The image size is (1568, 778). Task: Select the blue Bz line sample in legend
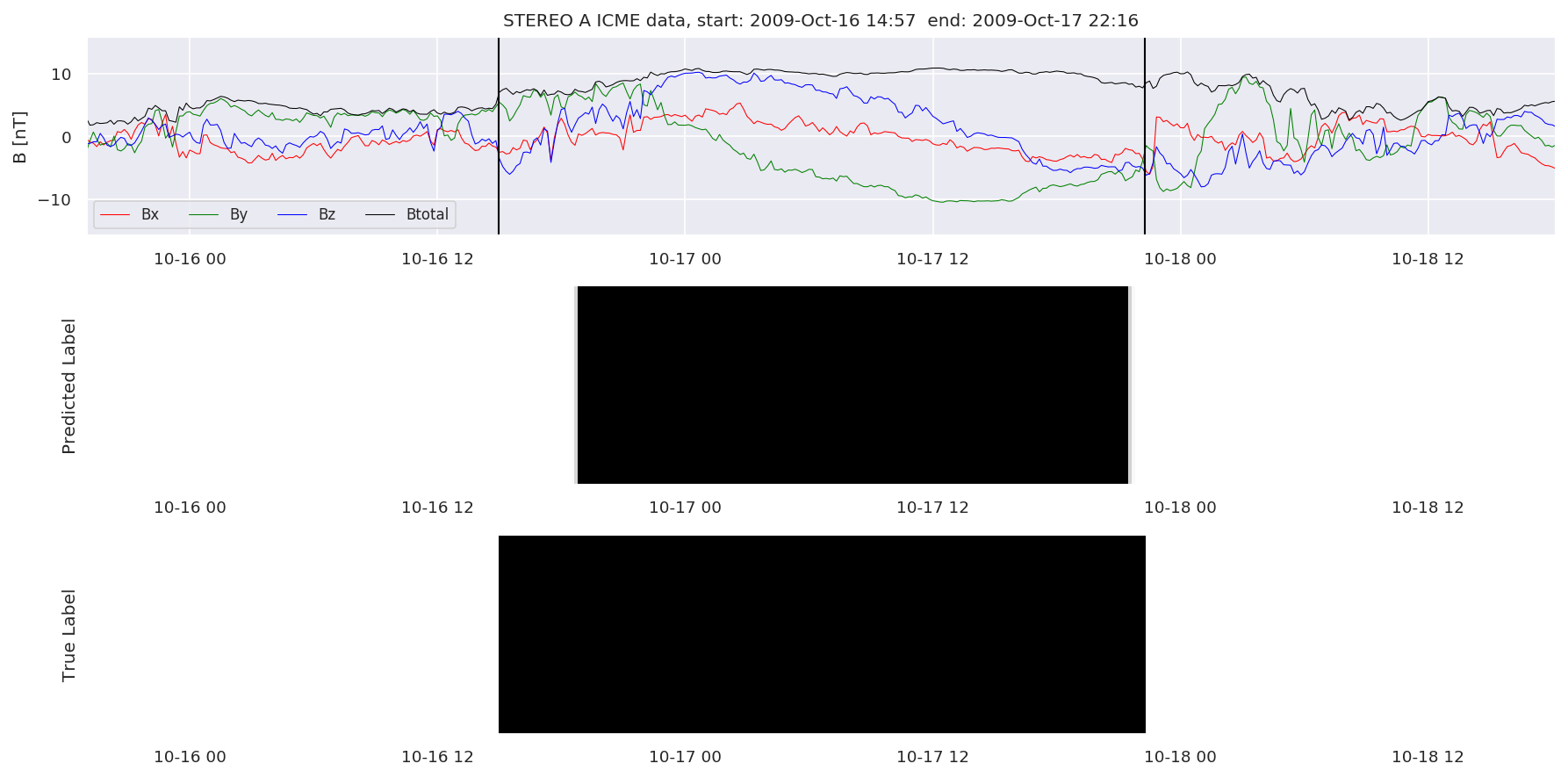point(292,215)
